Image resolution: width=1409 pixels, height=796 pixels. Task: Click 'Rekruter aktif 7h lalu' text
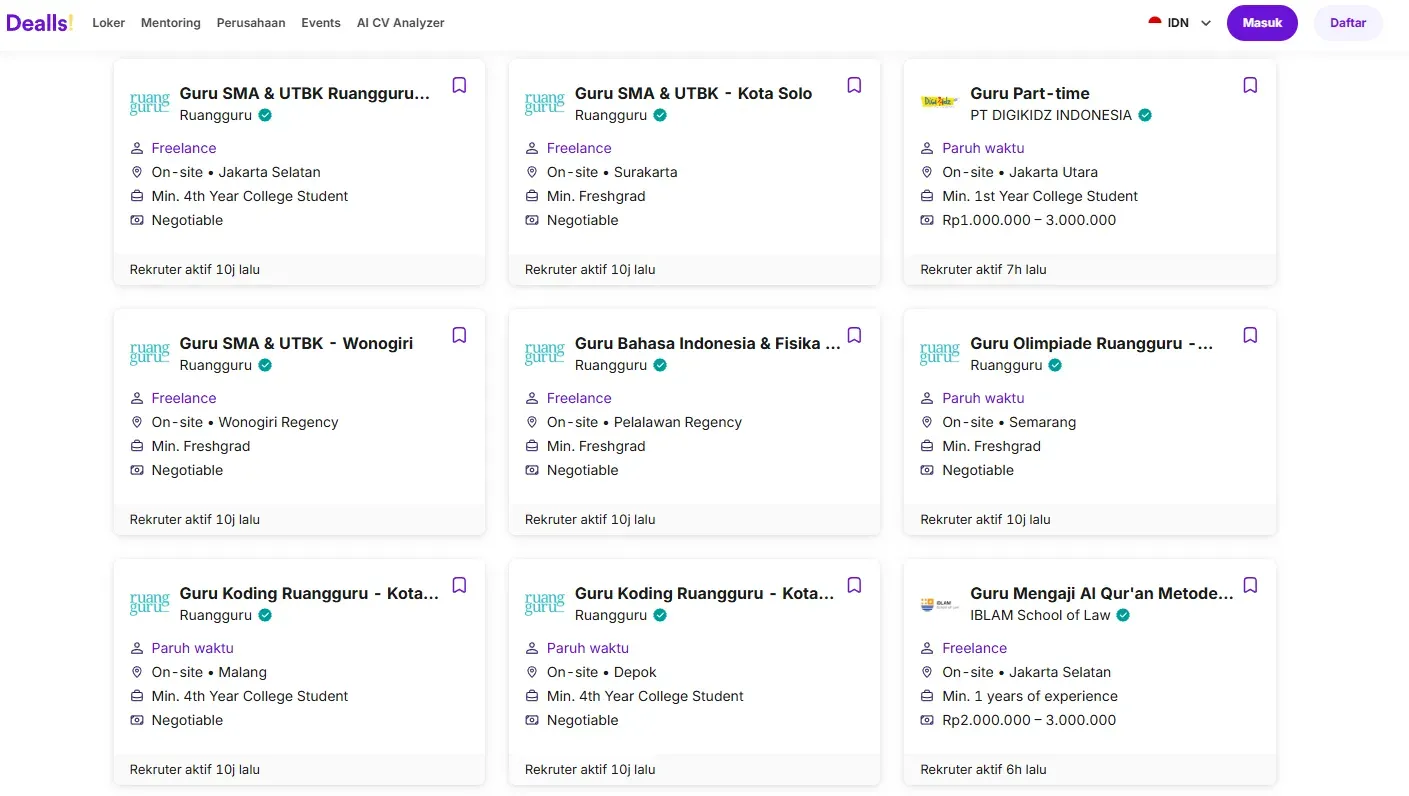tap(983, 269)
